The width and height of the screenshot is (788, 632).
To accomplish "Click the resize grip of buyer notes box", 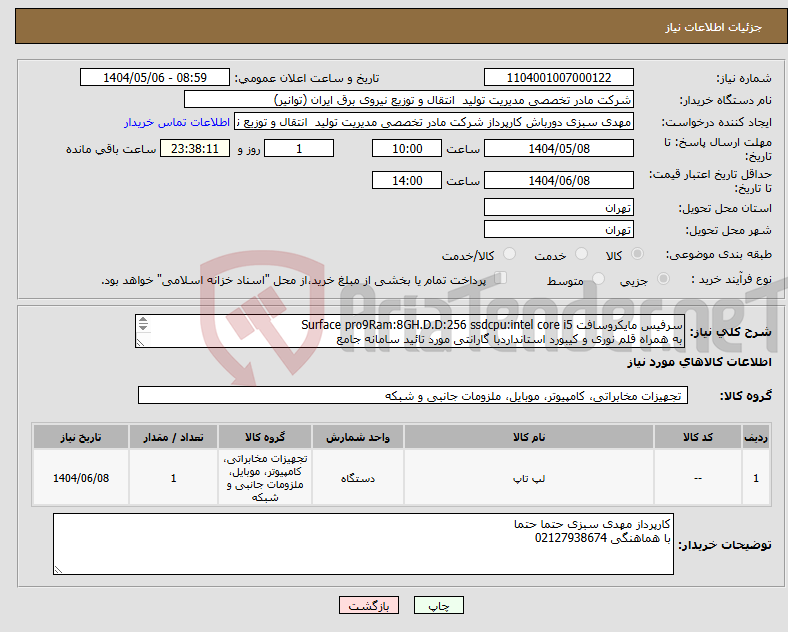I will (x=58, y=569).
